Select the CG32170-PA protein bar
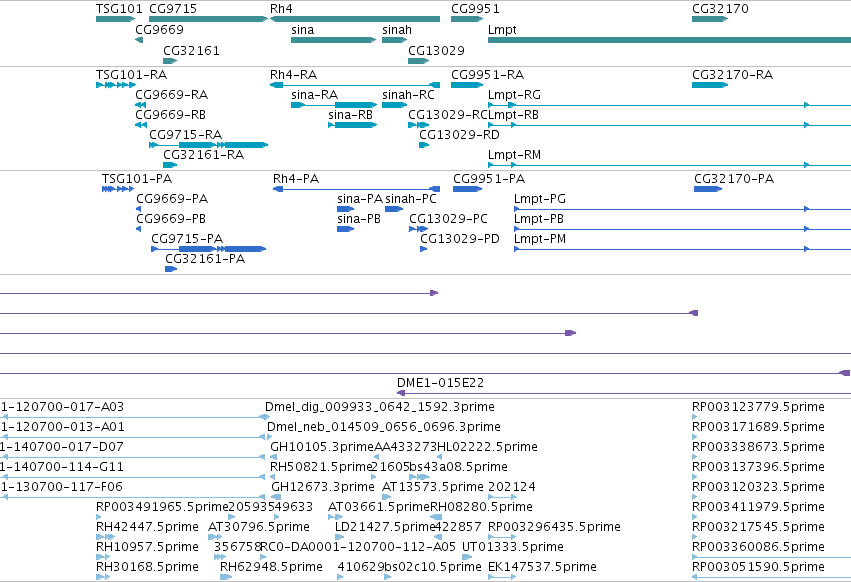The image size is (851, 582). (708, 189)
